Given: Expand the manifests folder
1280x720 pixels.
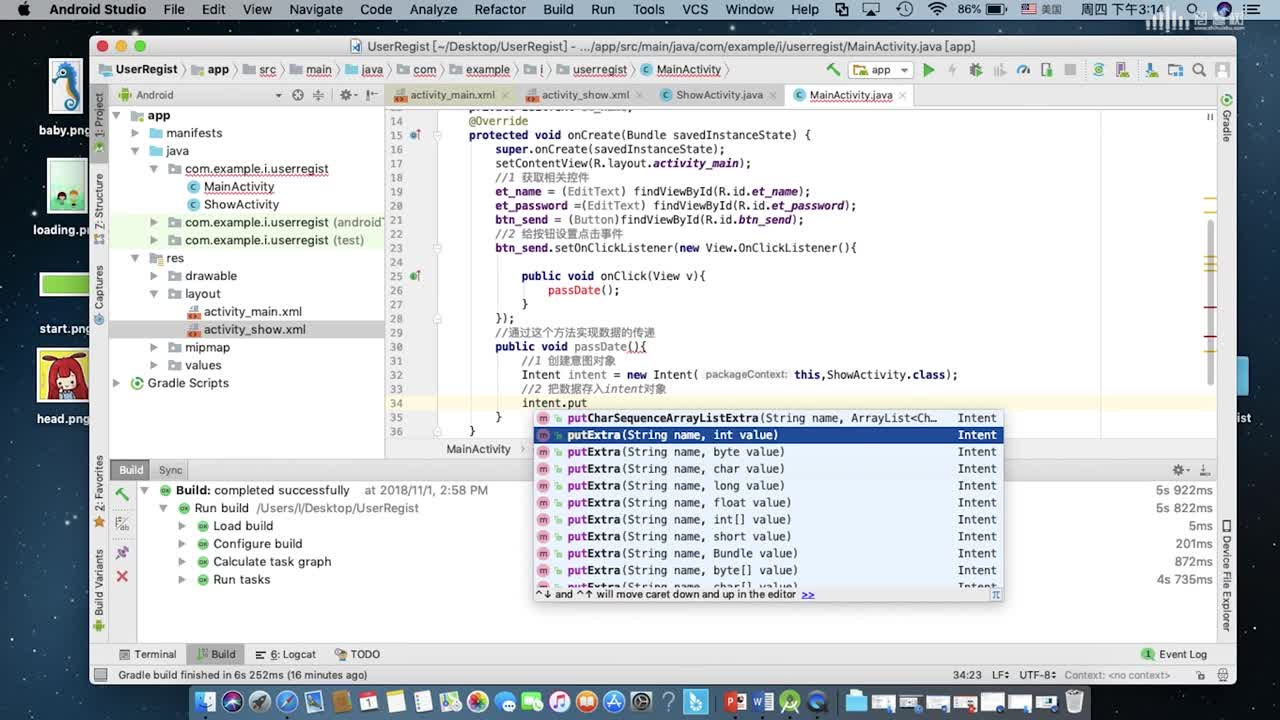Looking at the screenshot, I should click(x=135, y=133).
